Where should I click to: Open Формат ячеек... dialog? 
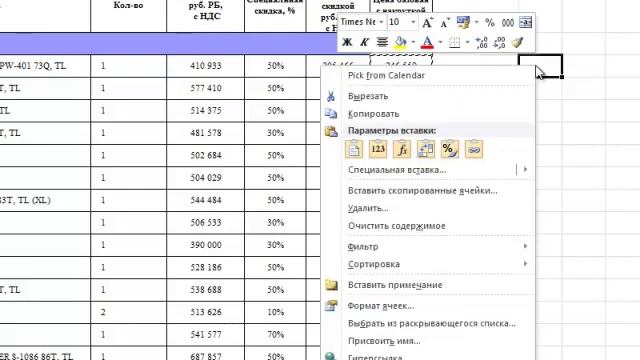click(x=381, y=306)
